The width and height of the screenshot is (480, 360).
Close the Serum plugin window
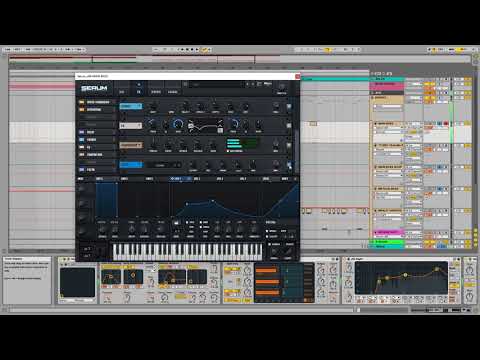point(297,76)
